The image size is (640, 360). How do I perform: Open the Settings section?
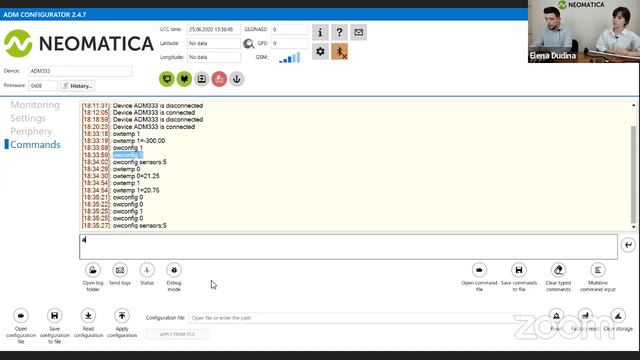(28, 118)
